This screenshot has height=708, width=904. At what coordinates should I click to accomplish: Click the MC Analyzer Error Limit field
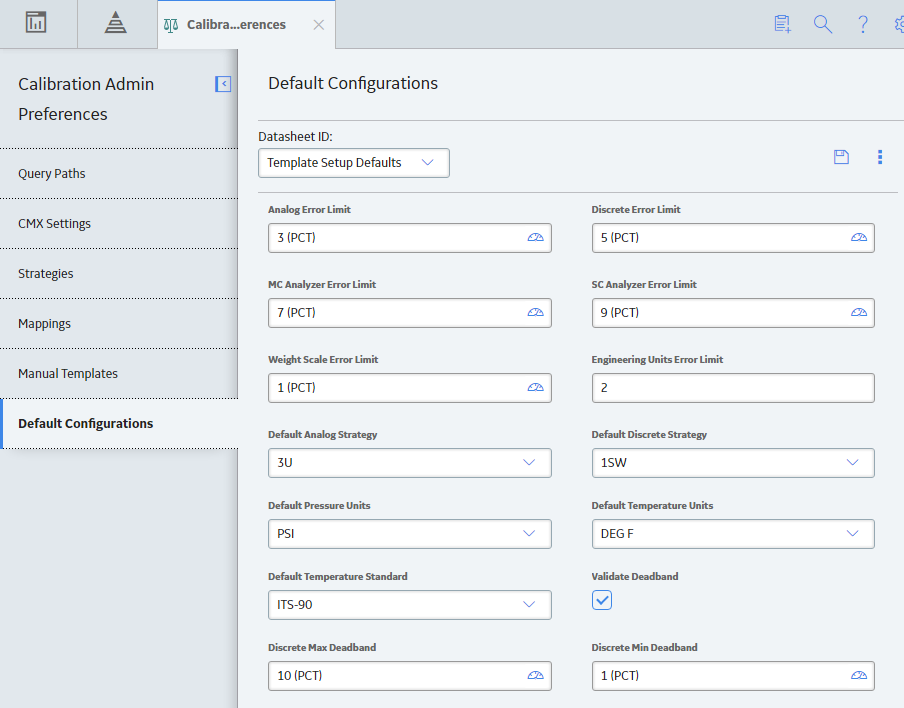point(410,312)
